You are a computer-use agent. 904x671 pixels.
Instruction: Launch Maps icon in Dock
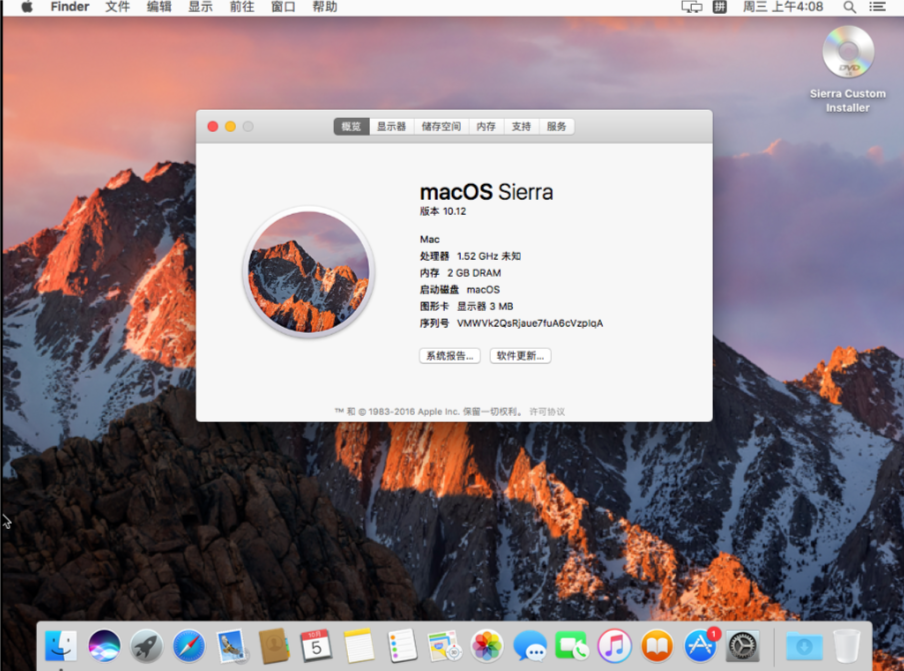click(444, 646)
